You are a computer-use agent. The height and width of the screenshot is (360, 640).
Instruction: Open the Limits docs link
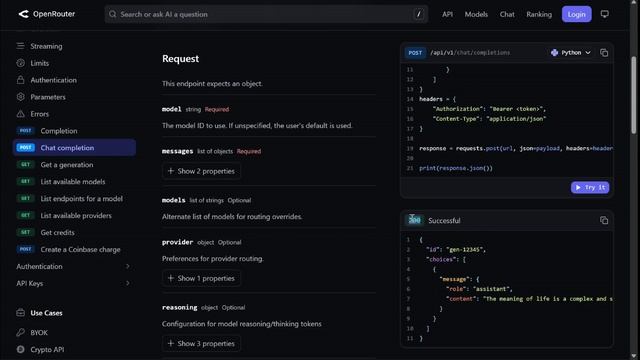click(40, 63)
